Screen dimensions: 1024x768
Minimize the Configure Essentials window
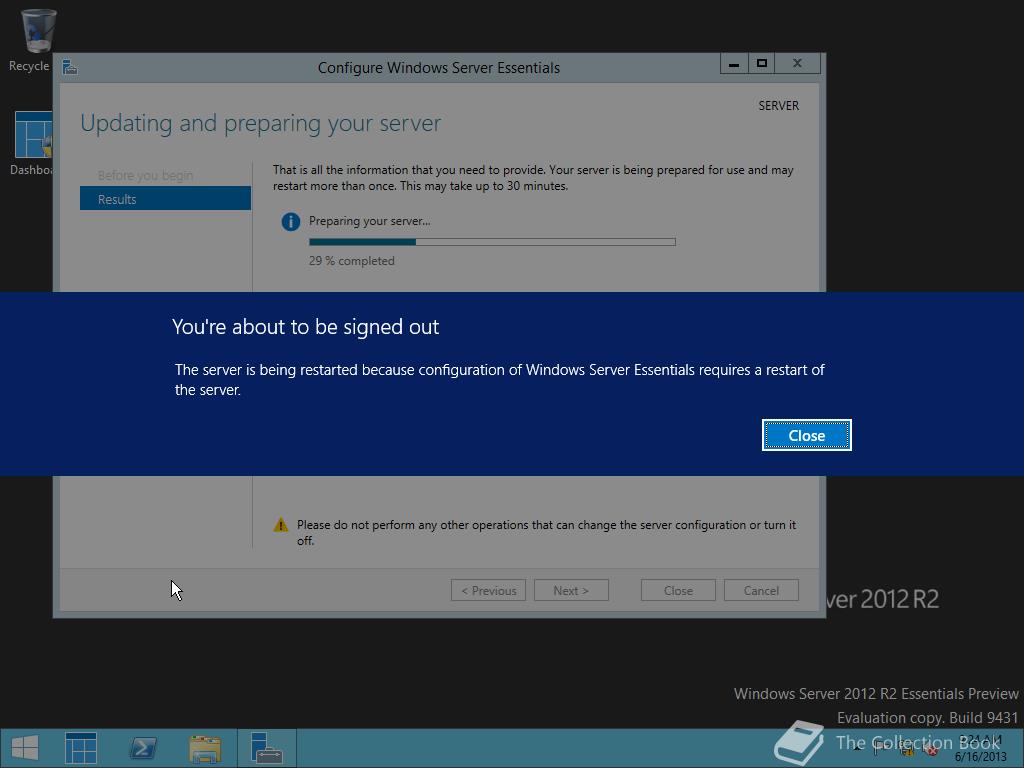click(734, 63)
